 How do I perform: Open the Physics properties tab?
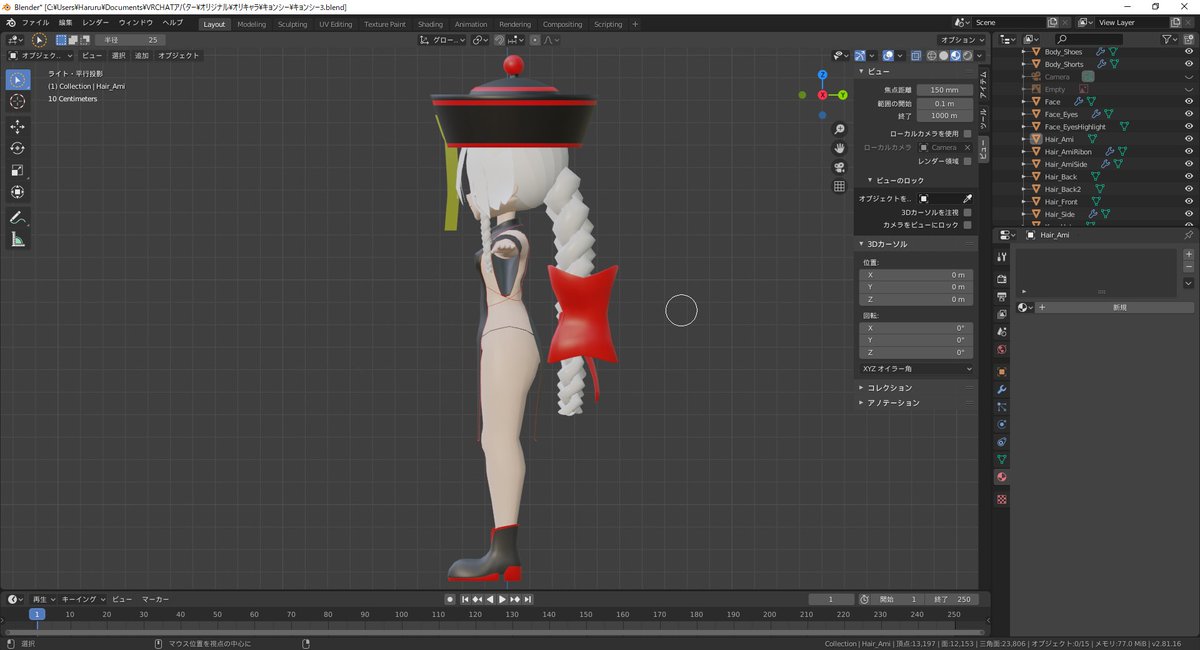pyautogui.click(x=1002, y=424)
